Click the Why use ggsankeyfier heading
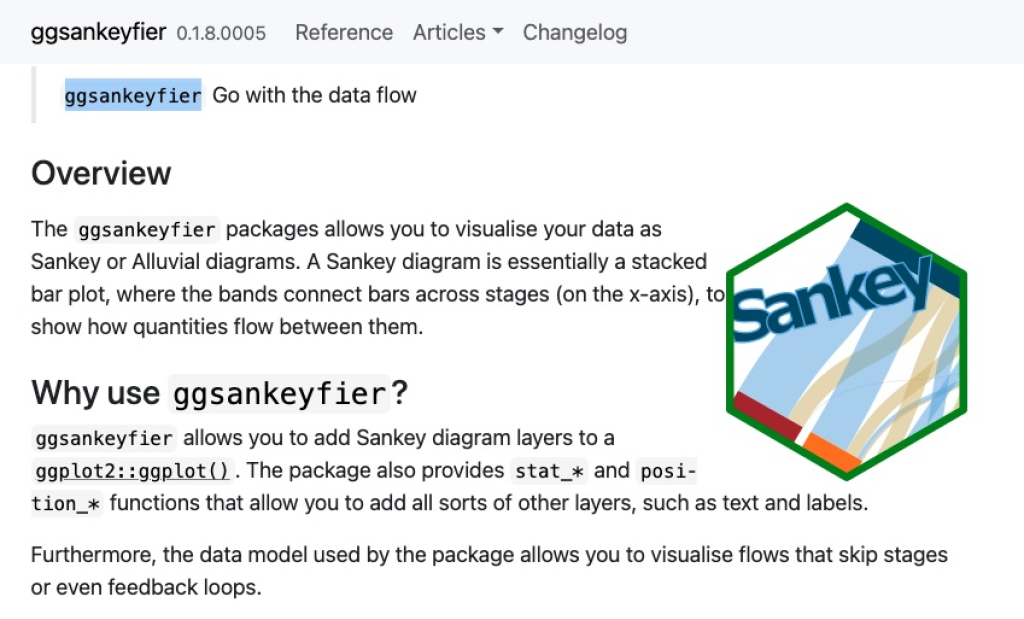This screenshot has height=619, width=1024. 219,393
